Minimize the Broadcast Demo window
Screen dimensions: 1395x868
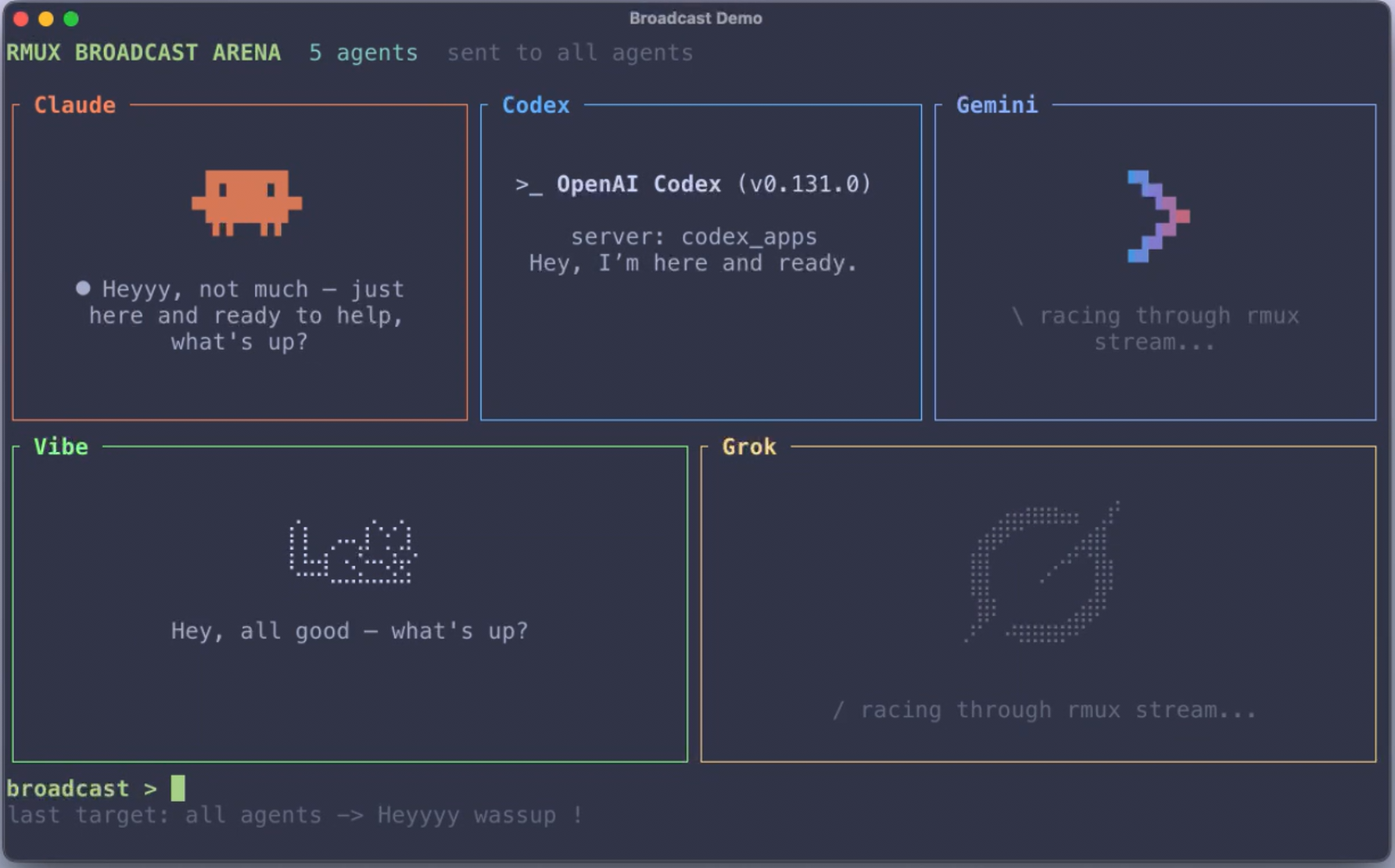click(x=46, y=19)
